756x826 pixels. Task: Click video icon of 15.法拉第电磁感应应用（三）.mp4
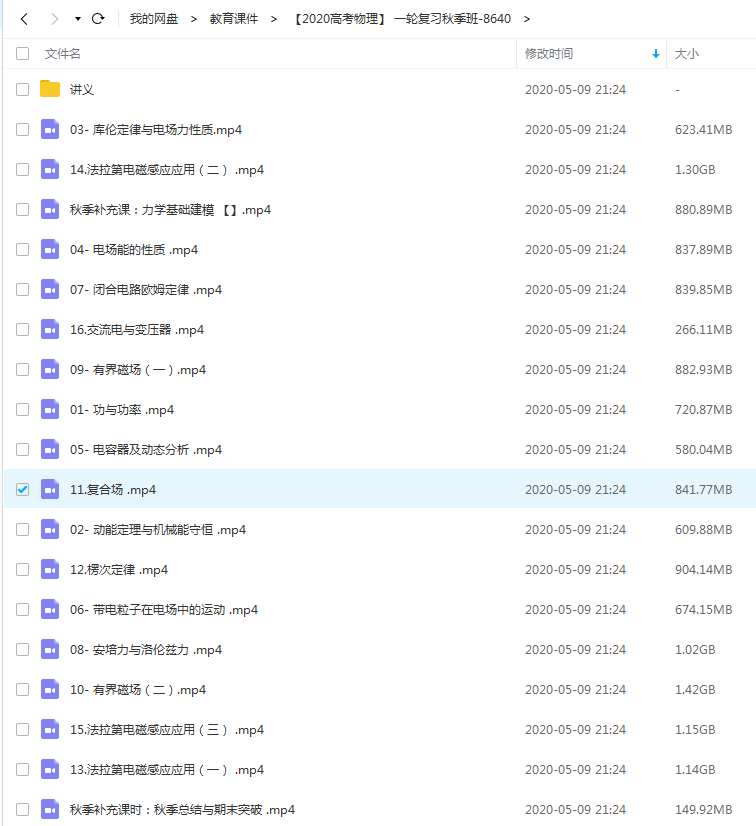pos(50,730)
